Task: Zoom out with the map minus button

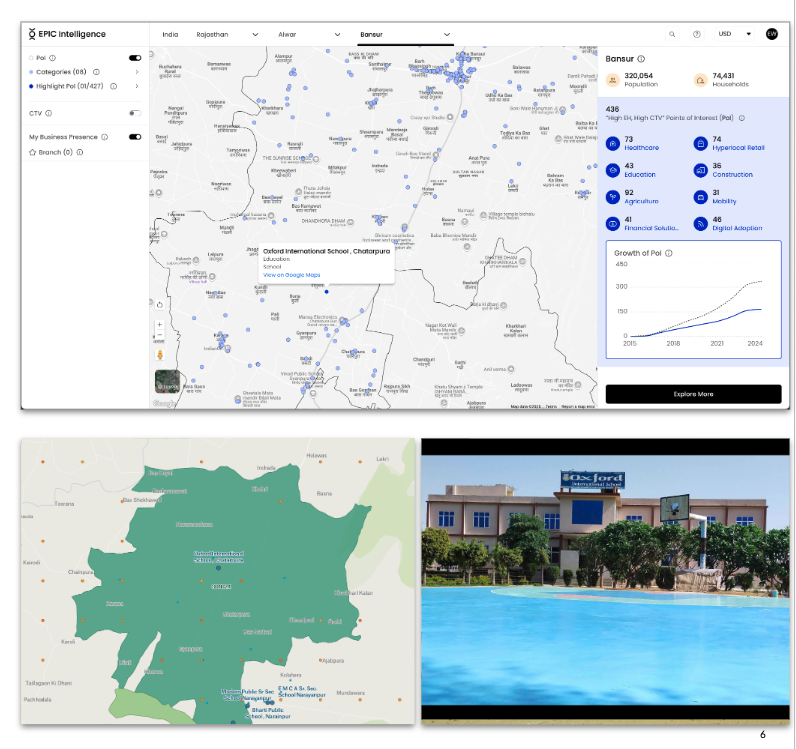Action: point(159,335)
